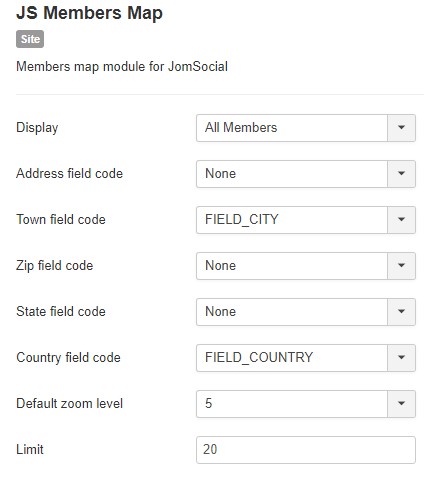This screenshot has width=424, height=478.
Task: Click the Default zoom level arrow button
Action: [x=401, y=404]
